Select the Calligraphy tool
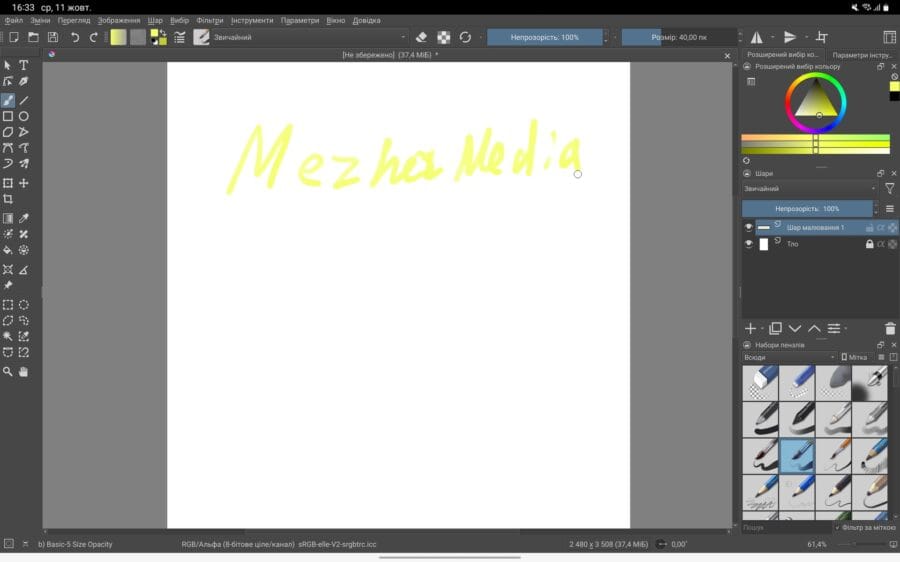The height and width of the screenshot is (562, 900). (x=24, y=82)
